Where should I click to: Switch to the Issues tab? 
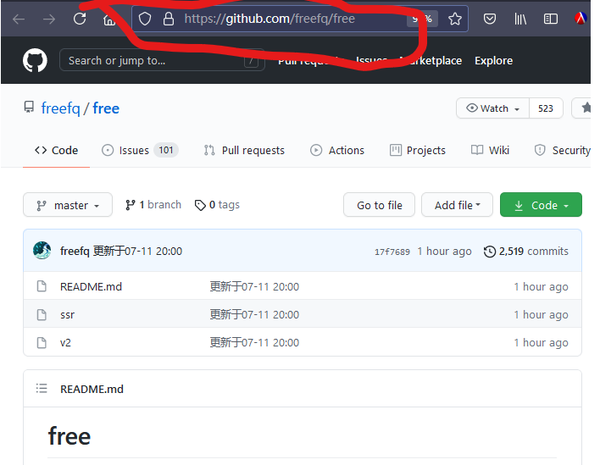click(140, 150)
